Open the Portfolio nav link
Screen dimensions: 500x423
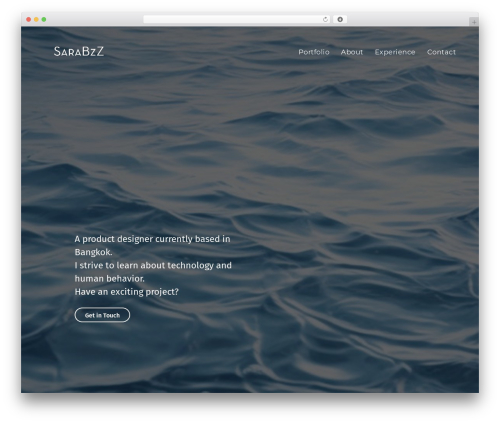tap(314, 52)
